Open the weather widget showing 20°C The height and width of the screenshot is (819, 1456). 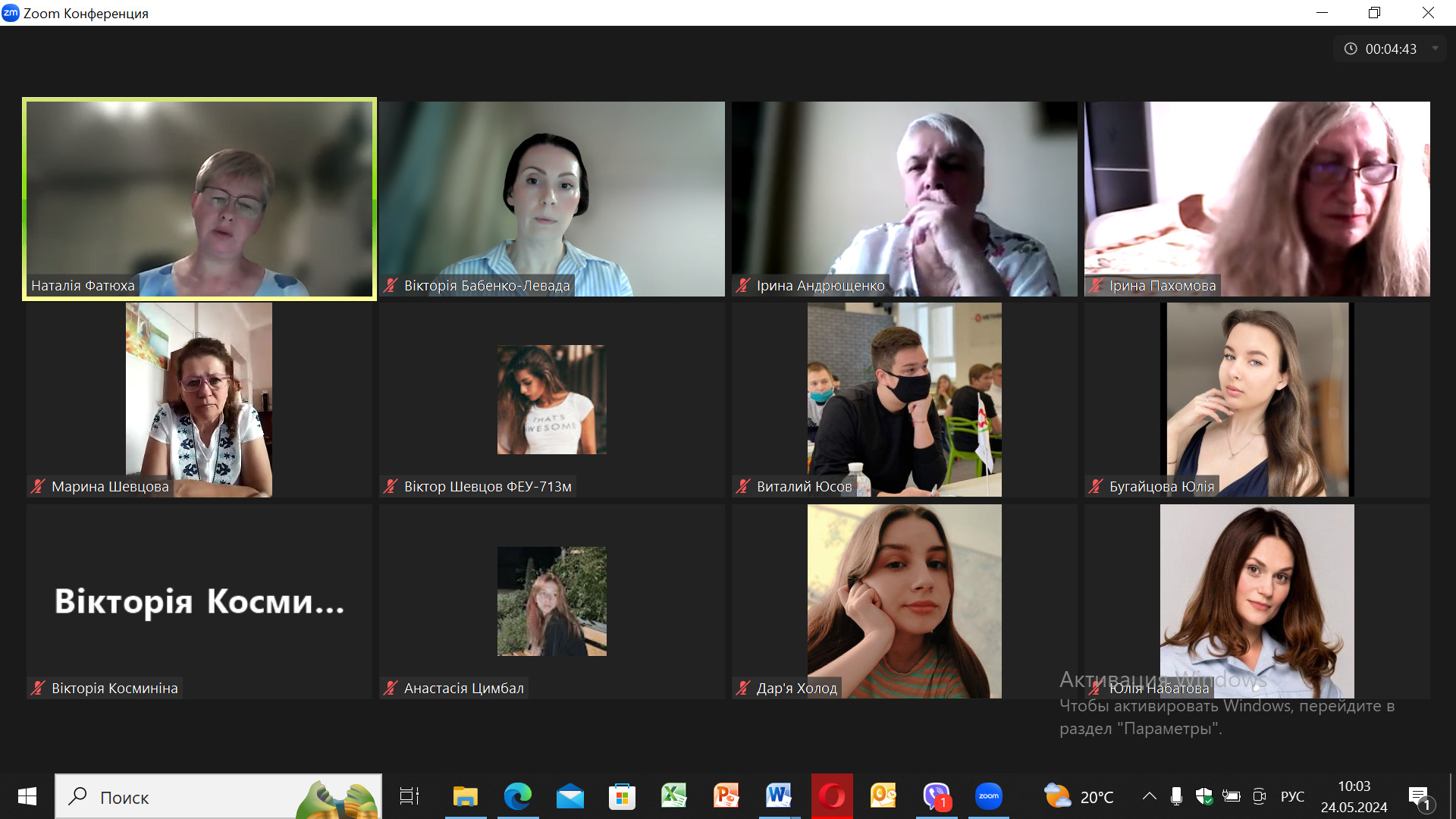tap(1078, 796)
